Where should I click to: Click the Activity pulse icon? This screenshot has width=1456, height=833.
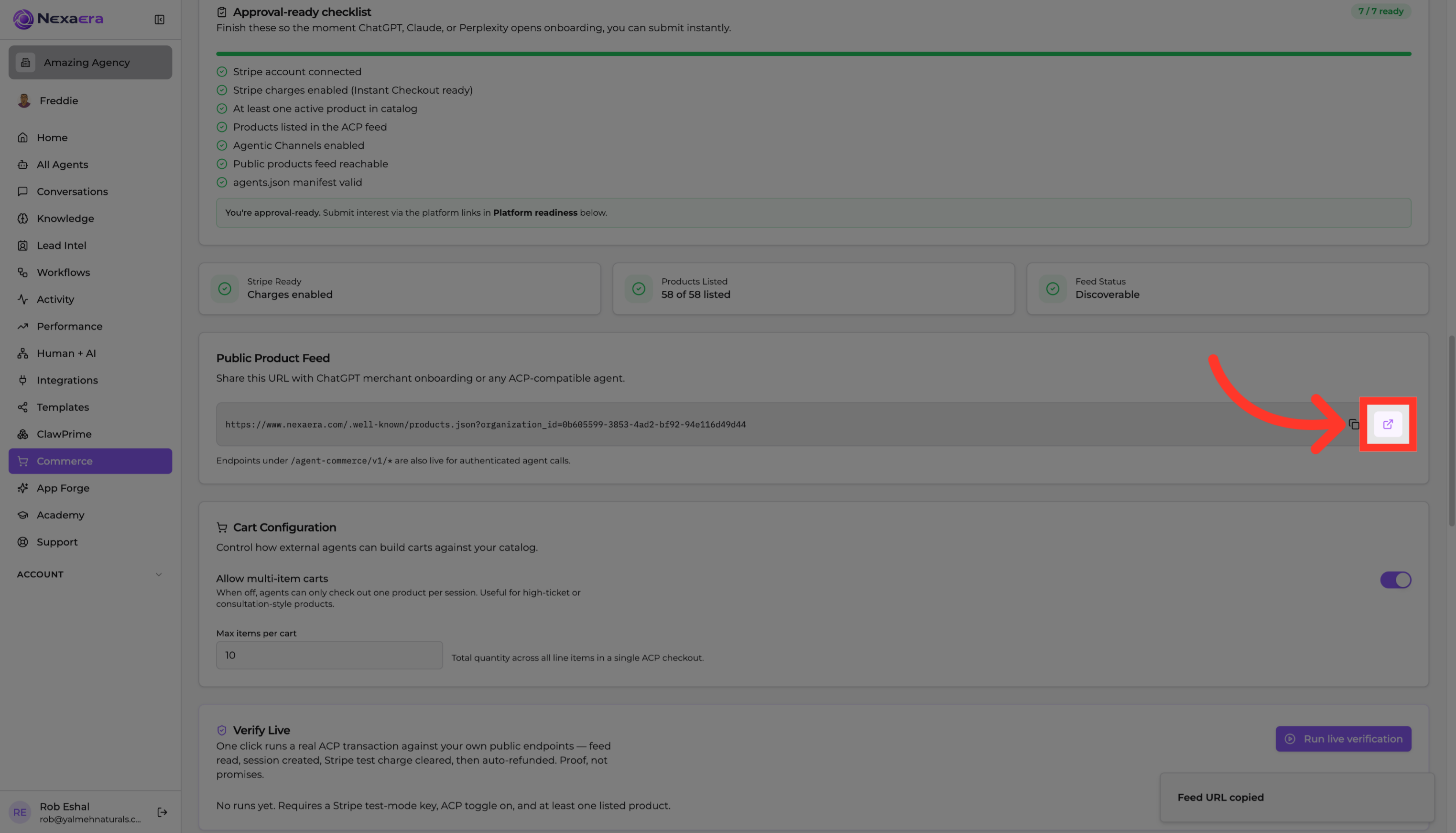click(x=23, y=299)
